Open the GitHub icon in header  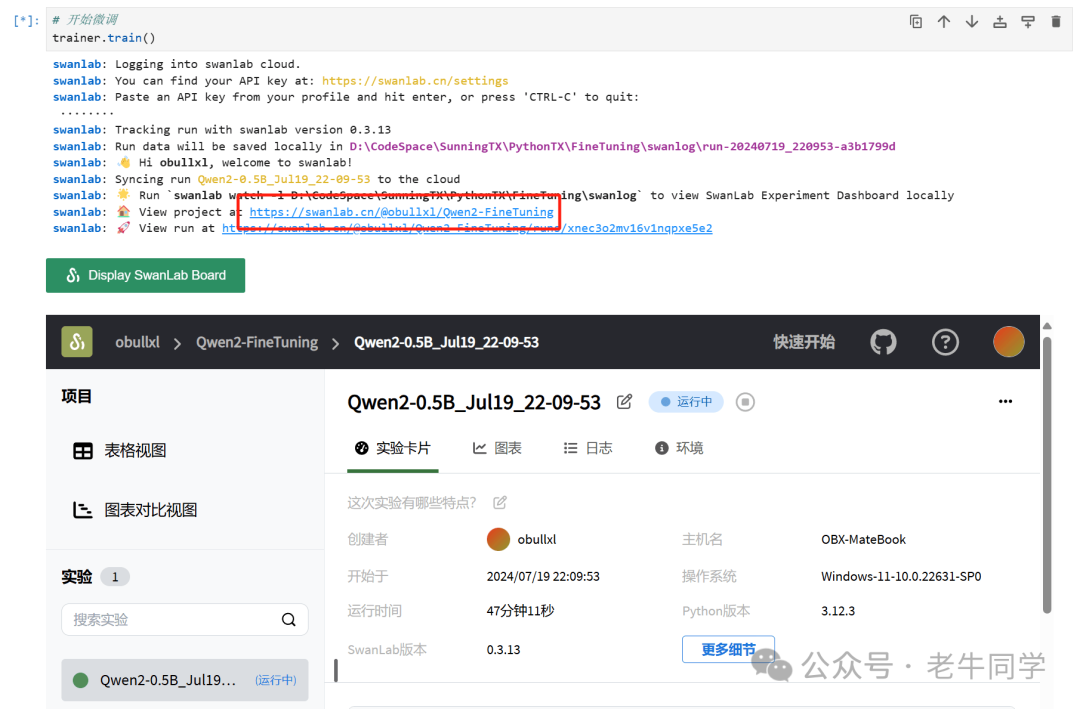tap(883, 342)
